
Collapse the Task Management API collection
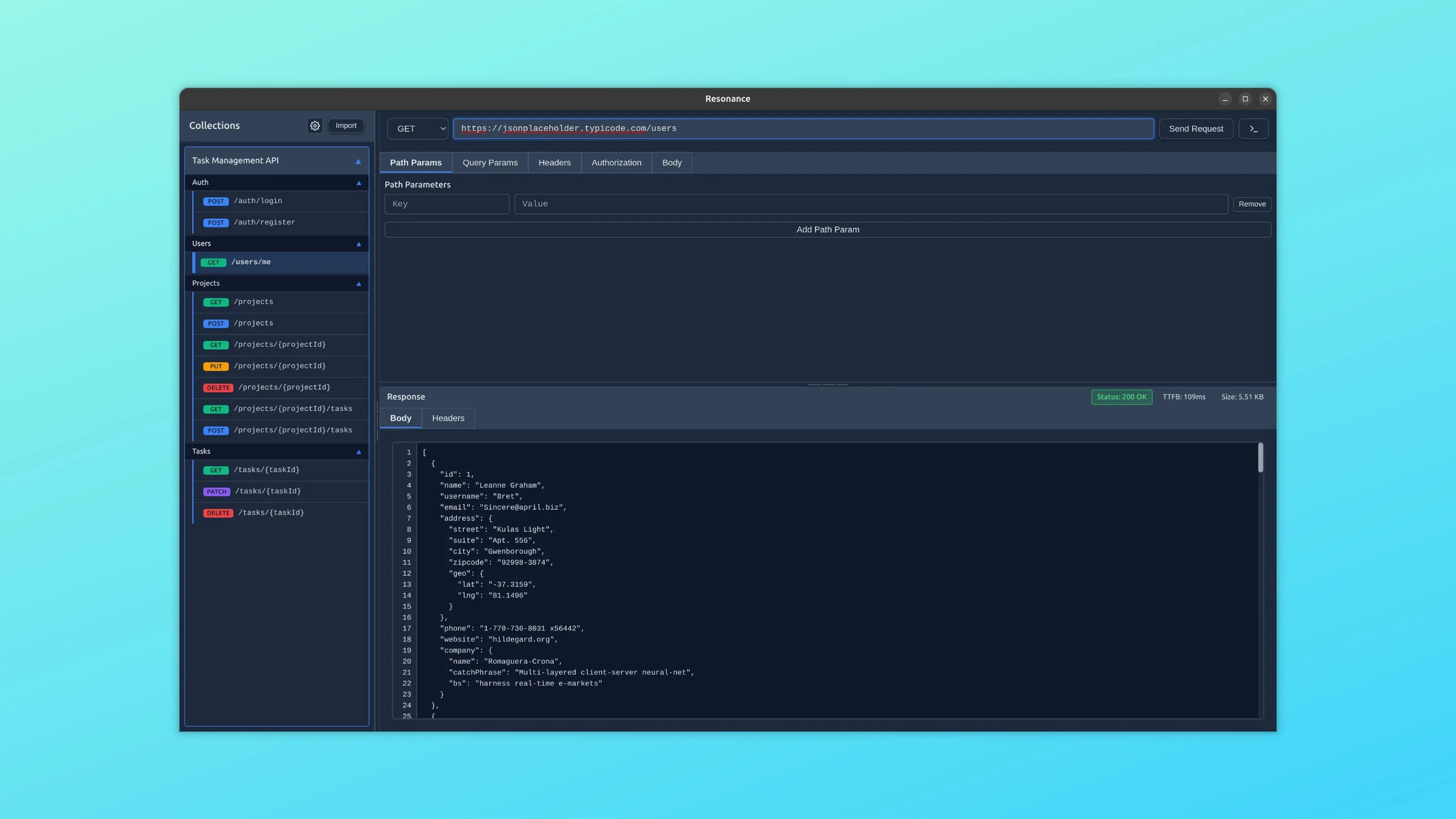pos(358,161)
